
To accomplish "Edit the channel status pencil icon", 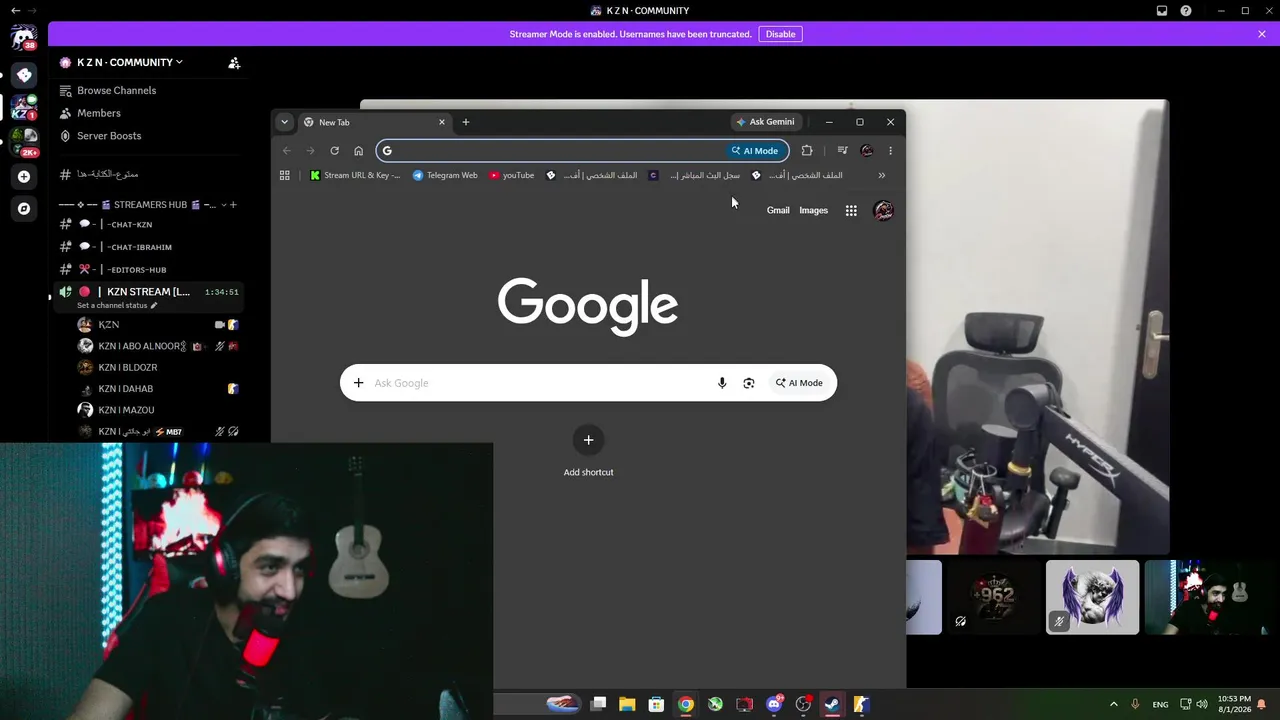I will pyautogui.click(x=154, y=305).
